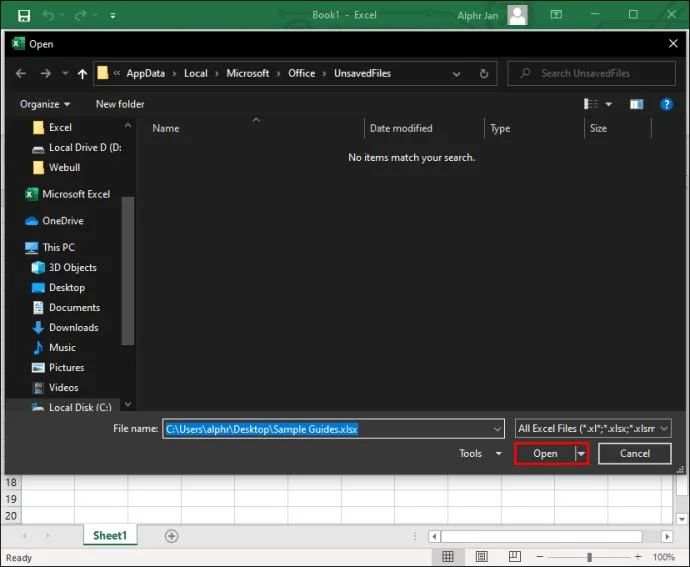Click the 100% zoom level
Screen dimensions: 690x567
tap(664, 557)
